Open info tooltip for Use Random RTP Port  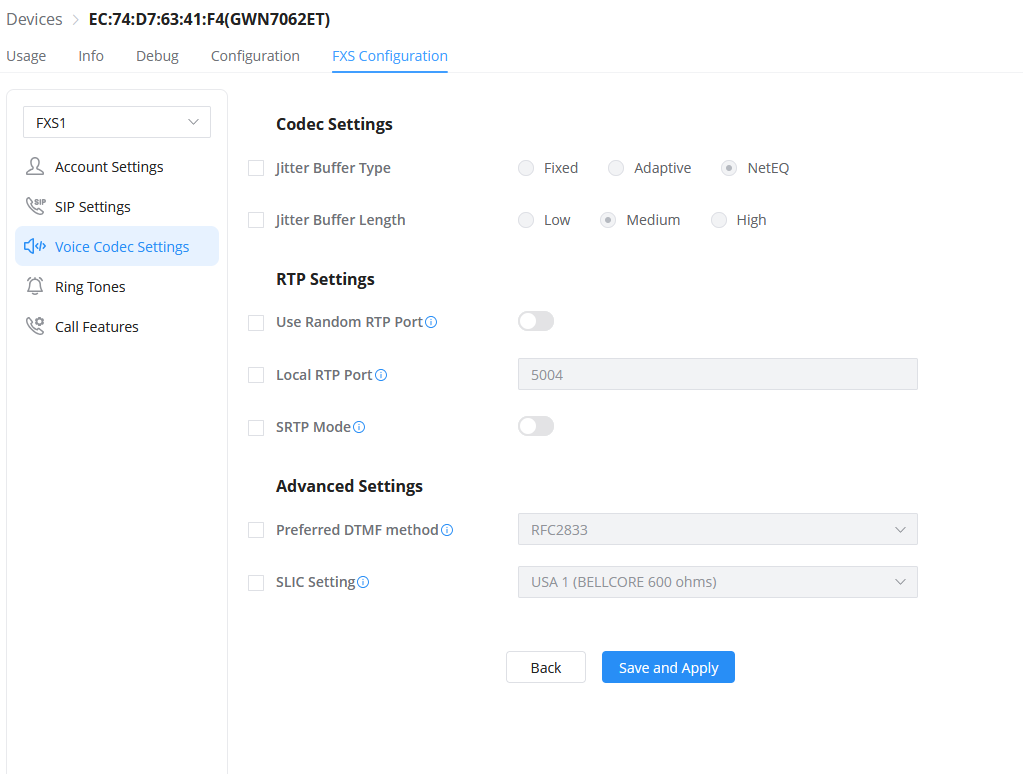pyautogui.click(x=431, y=322)
